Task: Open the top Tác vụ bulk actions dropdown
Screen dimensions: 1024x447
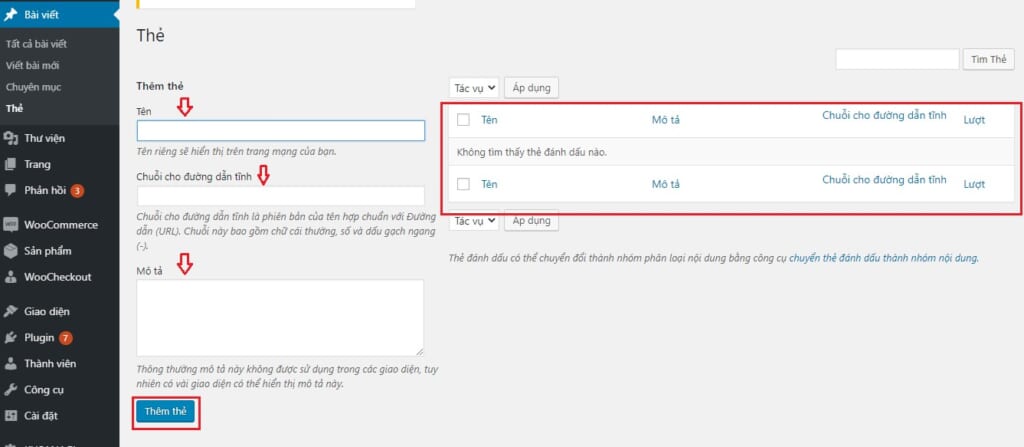Action: [x=474, y=87]
